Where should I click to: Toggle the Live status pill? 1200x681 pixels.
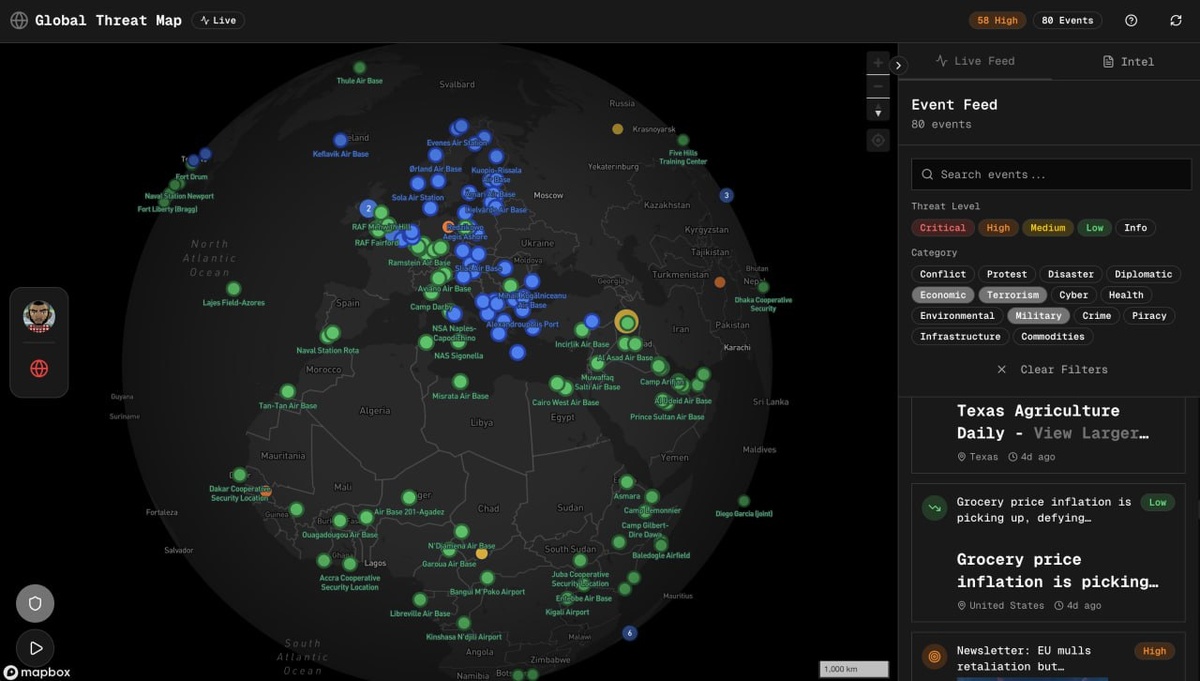click(218, 20)
